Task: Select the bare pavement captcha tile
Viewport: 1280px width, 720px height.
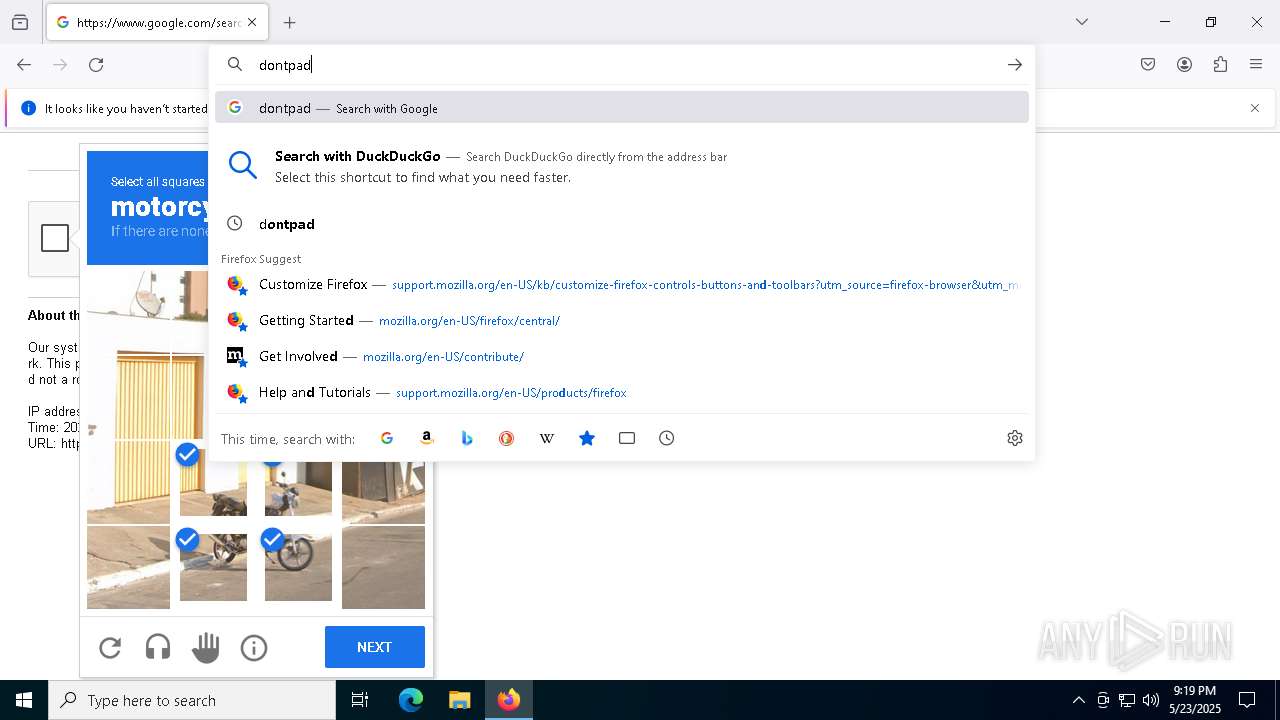Action: click(383, 567)
